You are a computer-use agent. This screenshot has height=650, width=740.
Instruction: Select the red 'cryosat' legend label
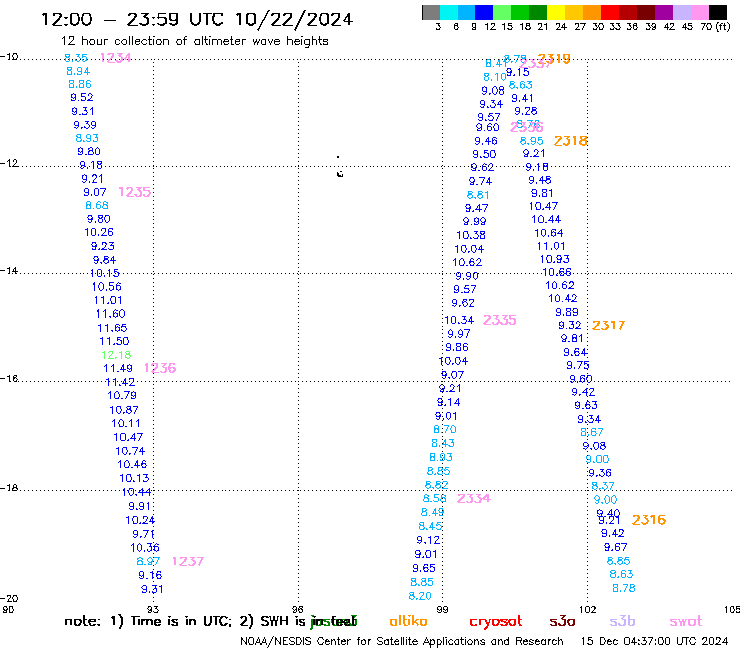pos(496,621)
